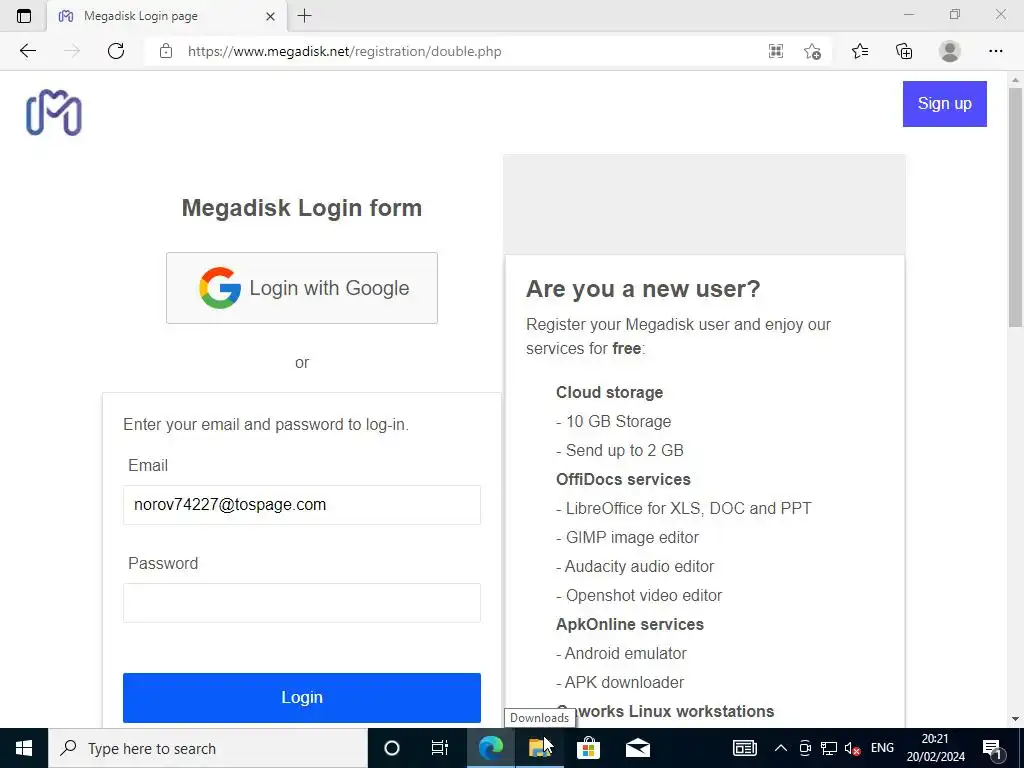The image size is (1024, 768).
Task: Show hidden system tray icons
Action: [x=780, y=748]
